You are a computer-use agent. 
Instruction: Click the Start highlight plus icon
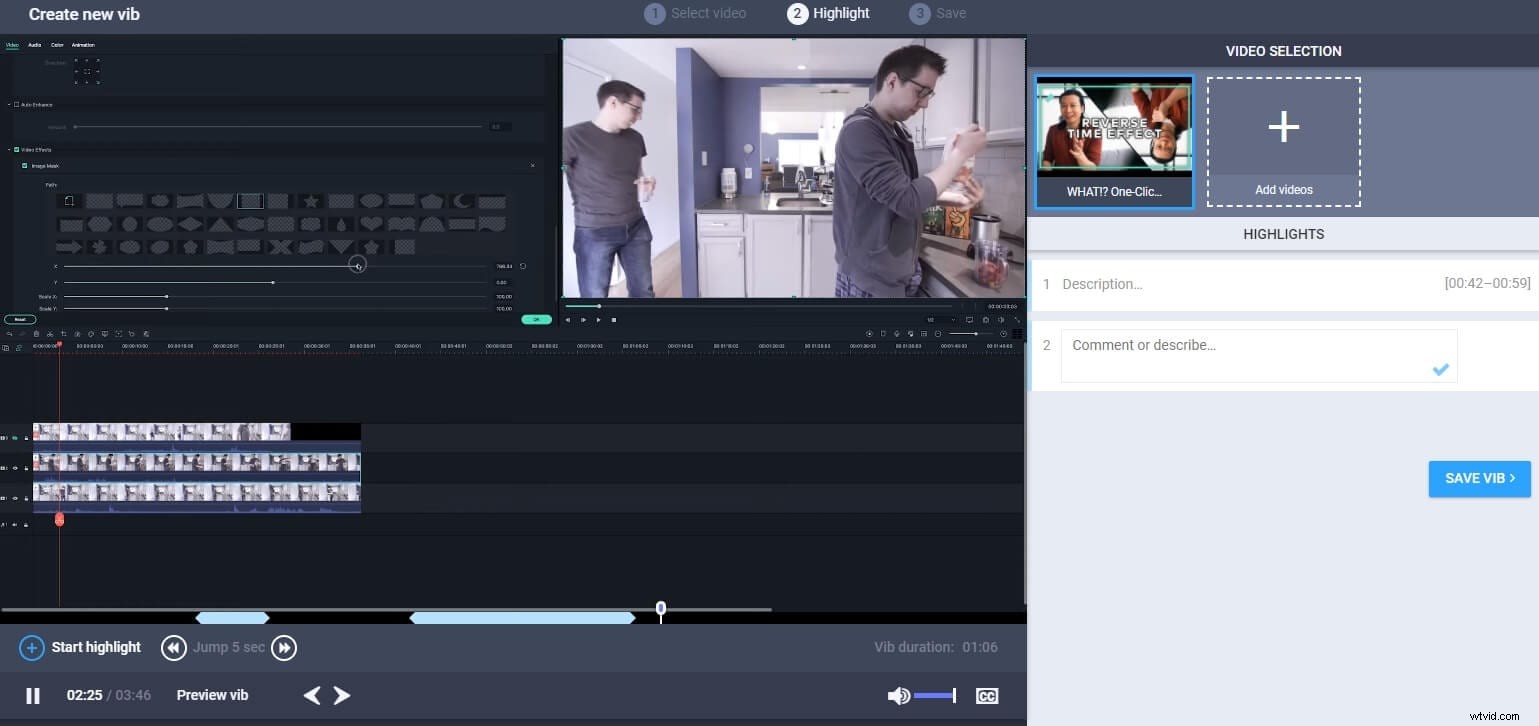click(x=32, y=648)
